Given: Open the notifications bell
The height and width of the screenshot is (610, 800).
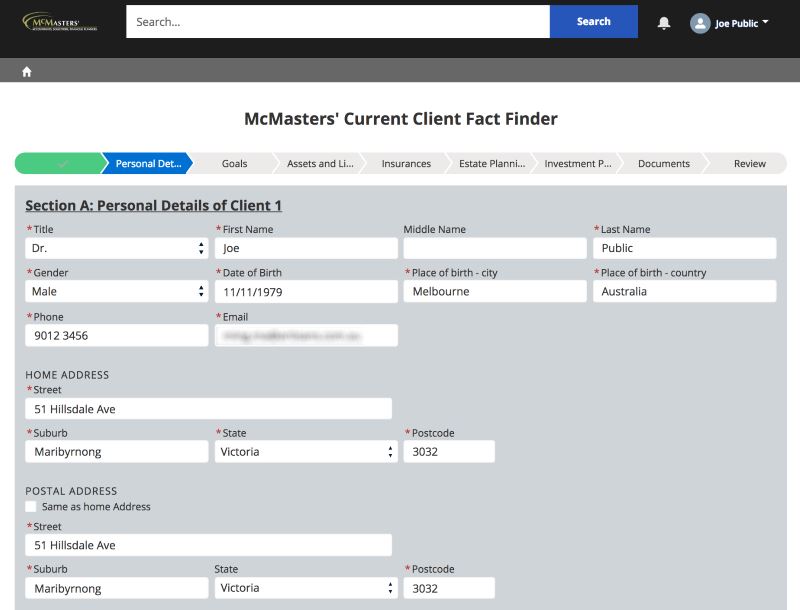Looking at the screenshot, I should click(x=663, y=23).
